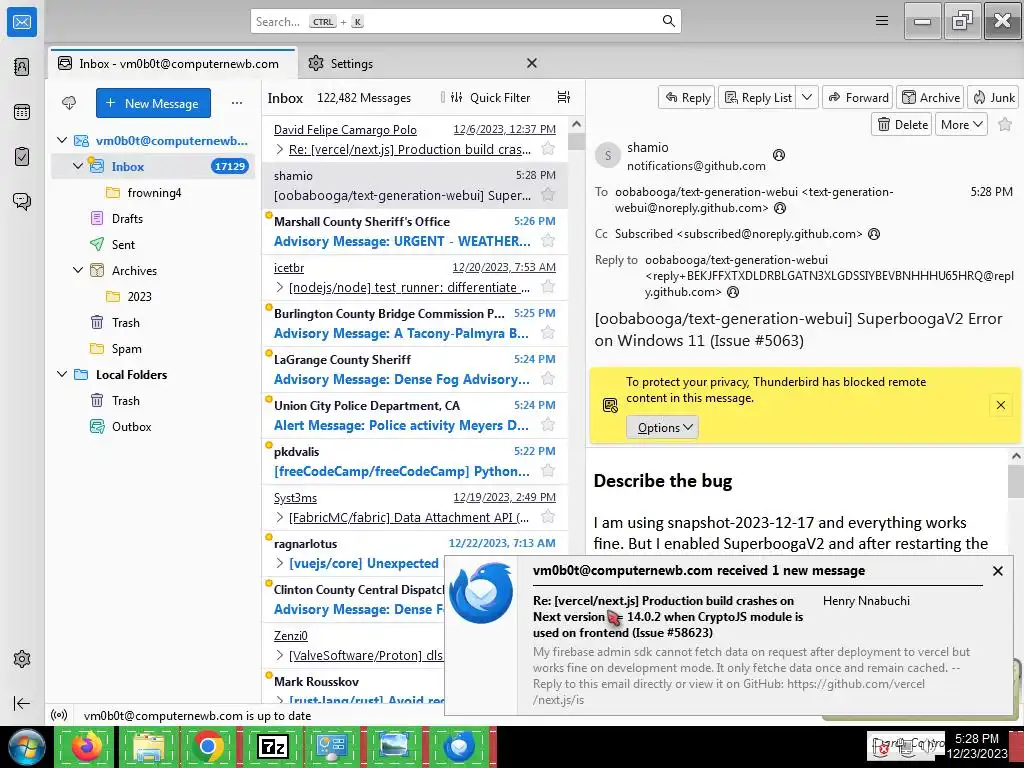
Task: Click the online status indicator in status bar
Action: [x=59, y=716]
